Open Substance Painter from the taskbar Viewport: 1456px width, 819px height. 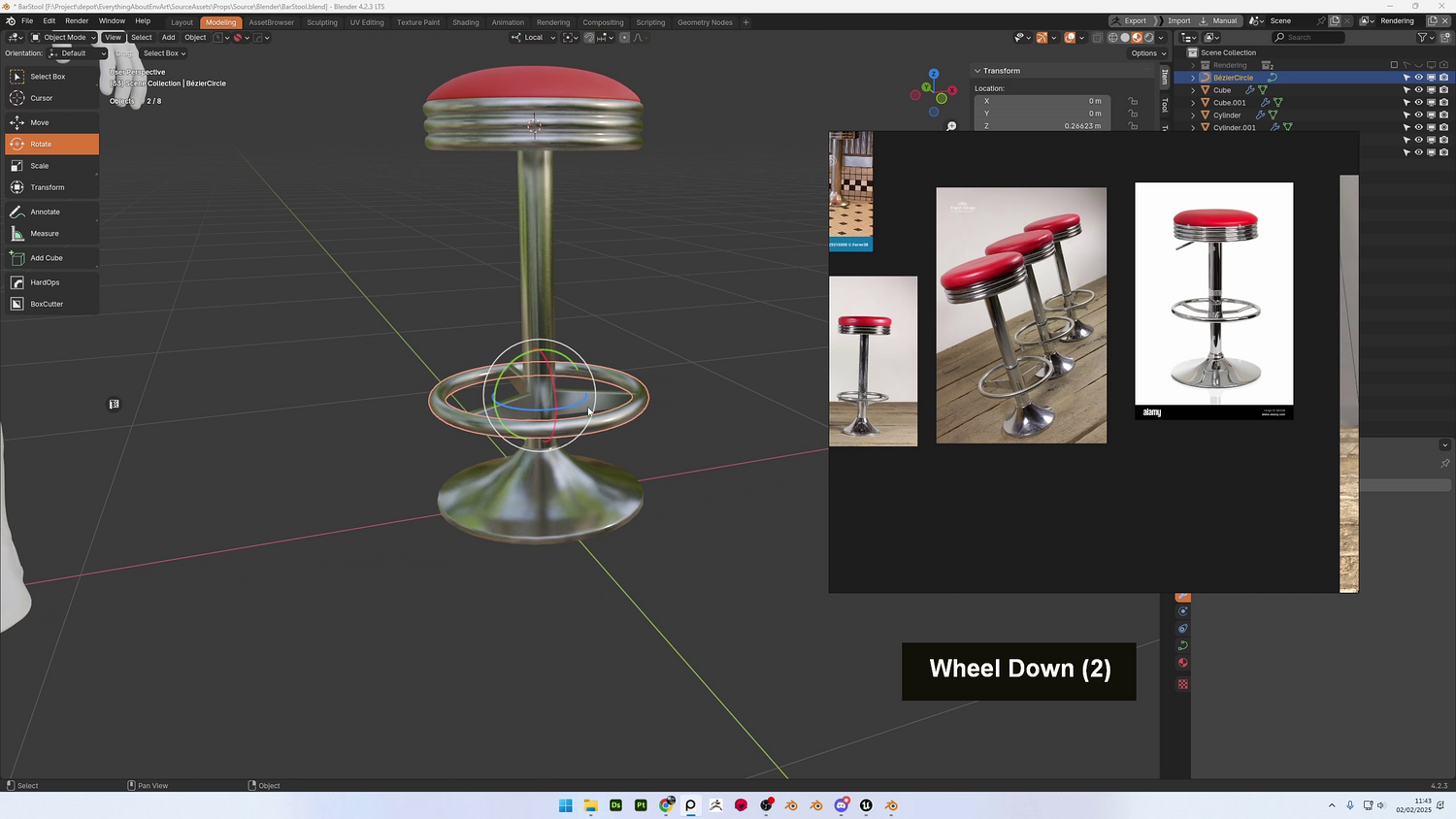click(641, 805)
